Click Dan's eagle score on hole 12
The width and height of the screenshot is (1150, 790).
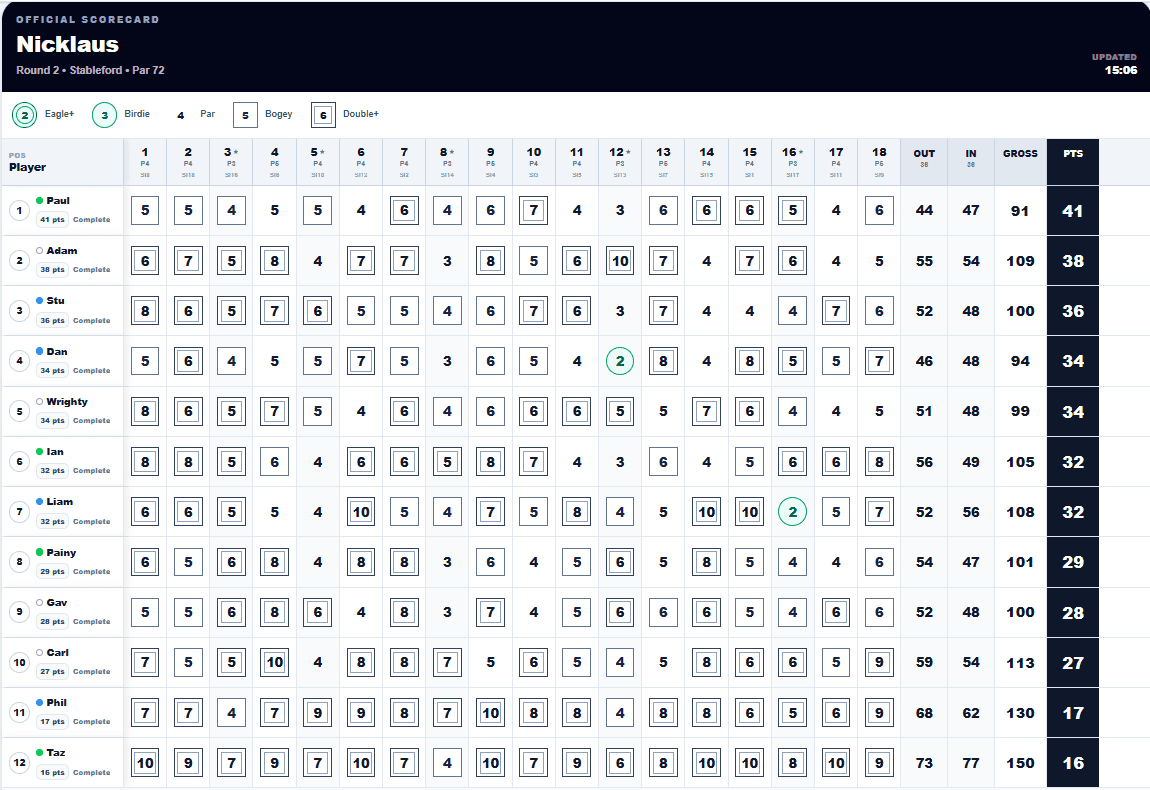coord(620,361)
